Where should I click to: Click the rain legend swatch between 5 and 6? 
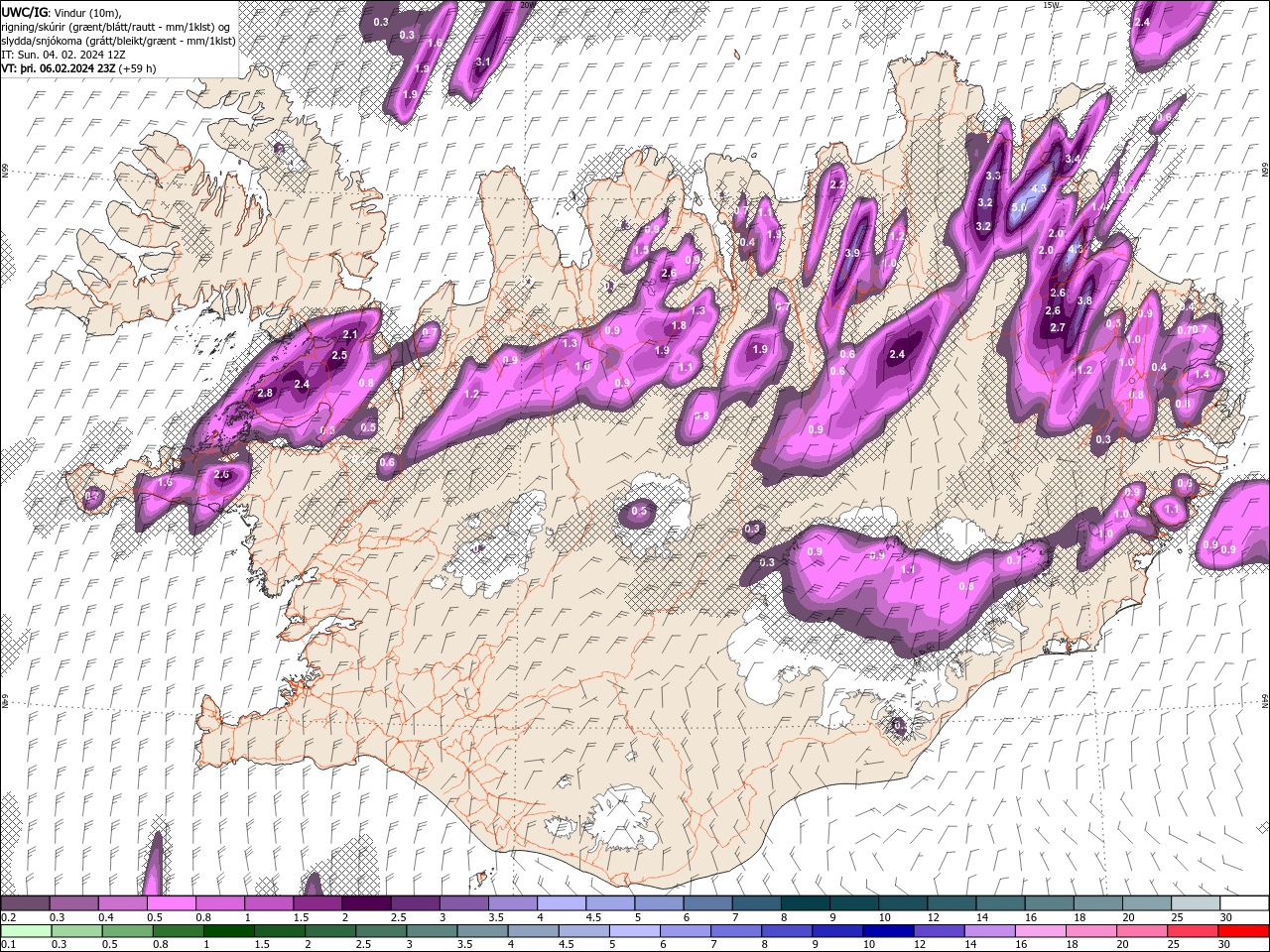(636, 930)
